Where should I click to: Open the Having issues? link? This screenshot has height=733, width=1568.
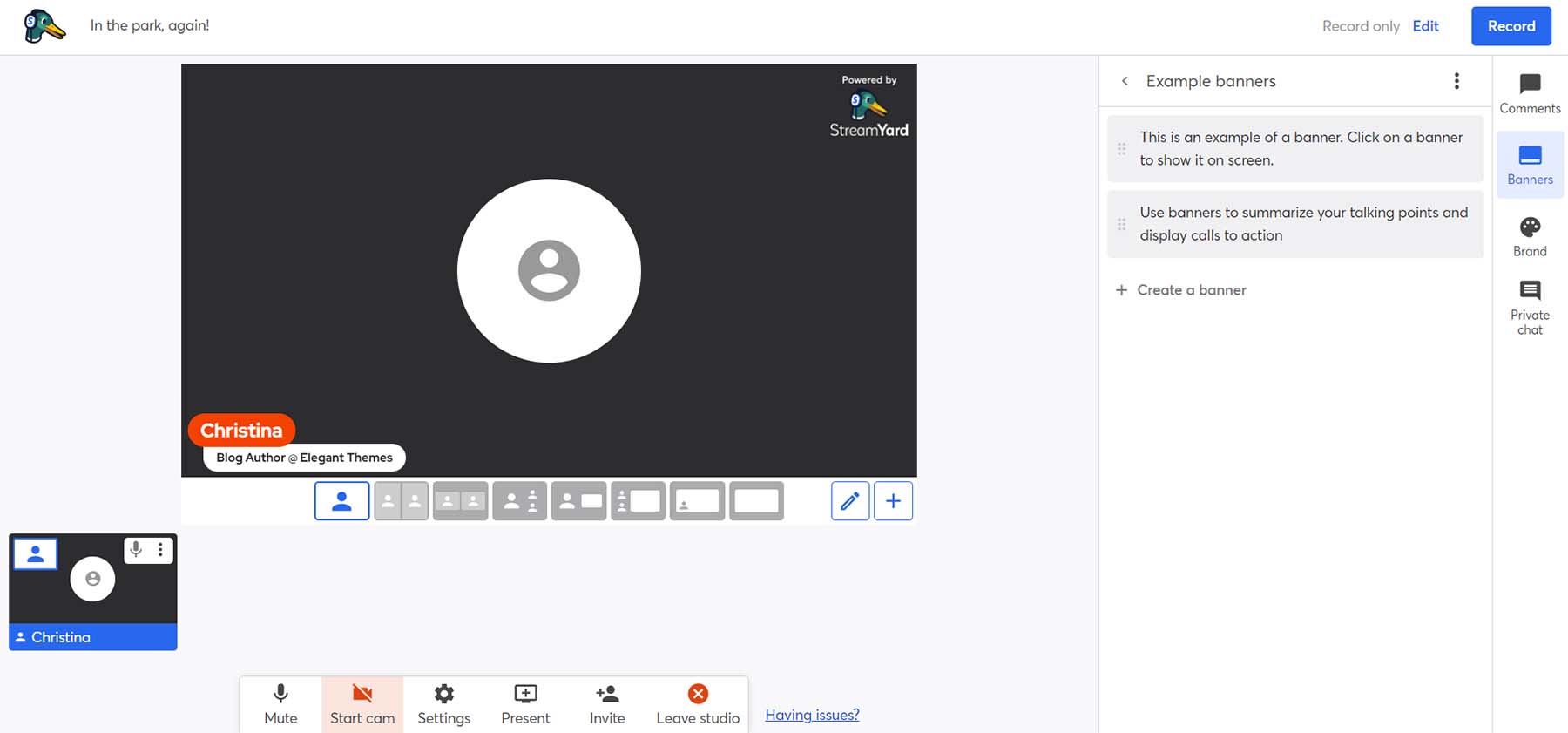[812, 715]
